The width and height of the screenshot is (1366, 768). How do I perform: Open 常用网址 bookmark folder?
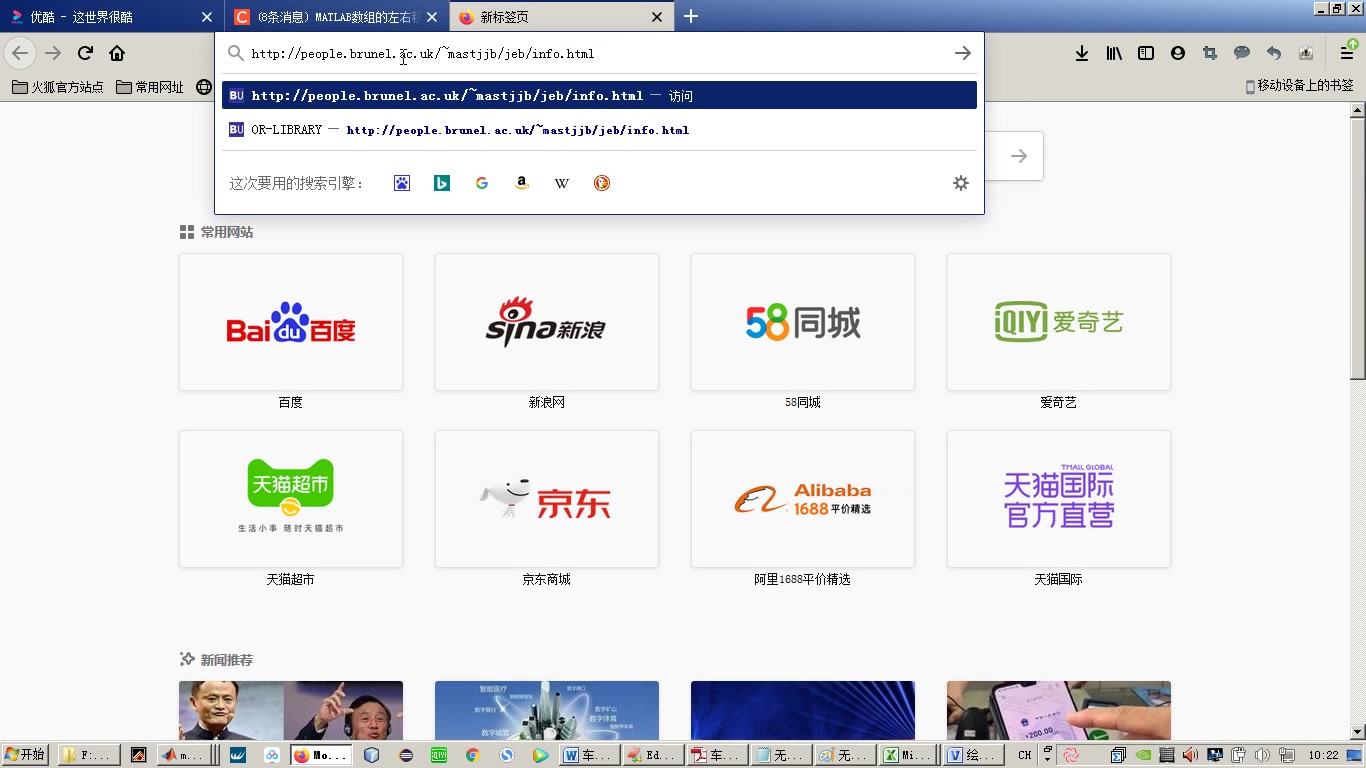pos(150,87)
